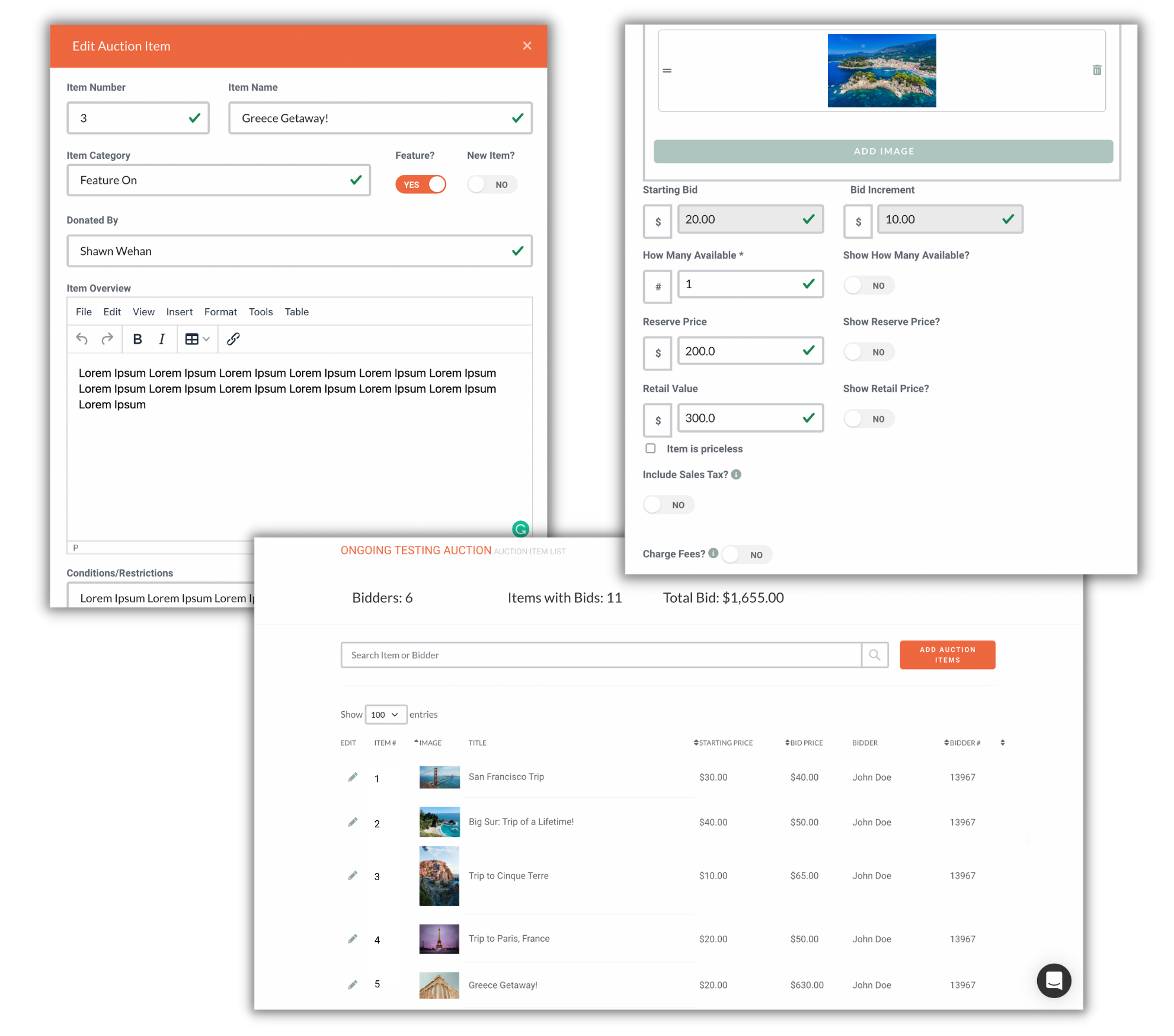
Task: Open the Tools menu in editor
Action: click(x=261, y=312)
